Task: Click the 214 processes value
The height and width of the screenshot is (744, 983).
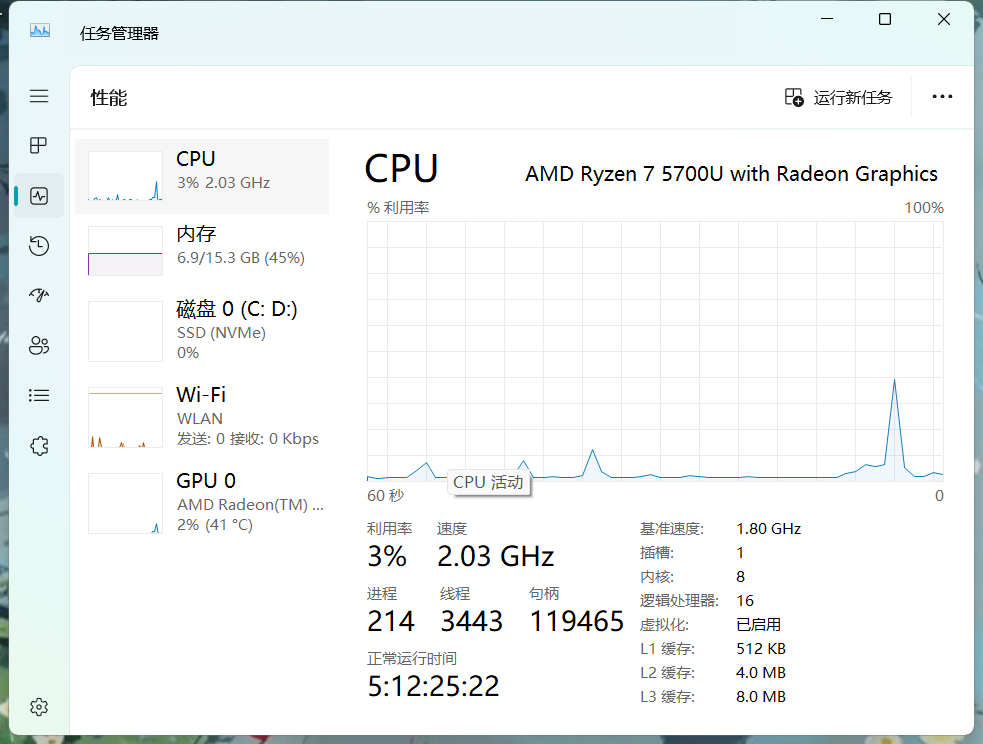Action: click(x=391, y=621)
